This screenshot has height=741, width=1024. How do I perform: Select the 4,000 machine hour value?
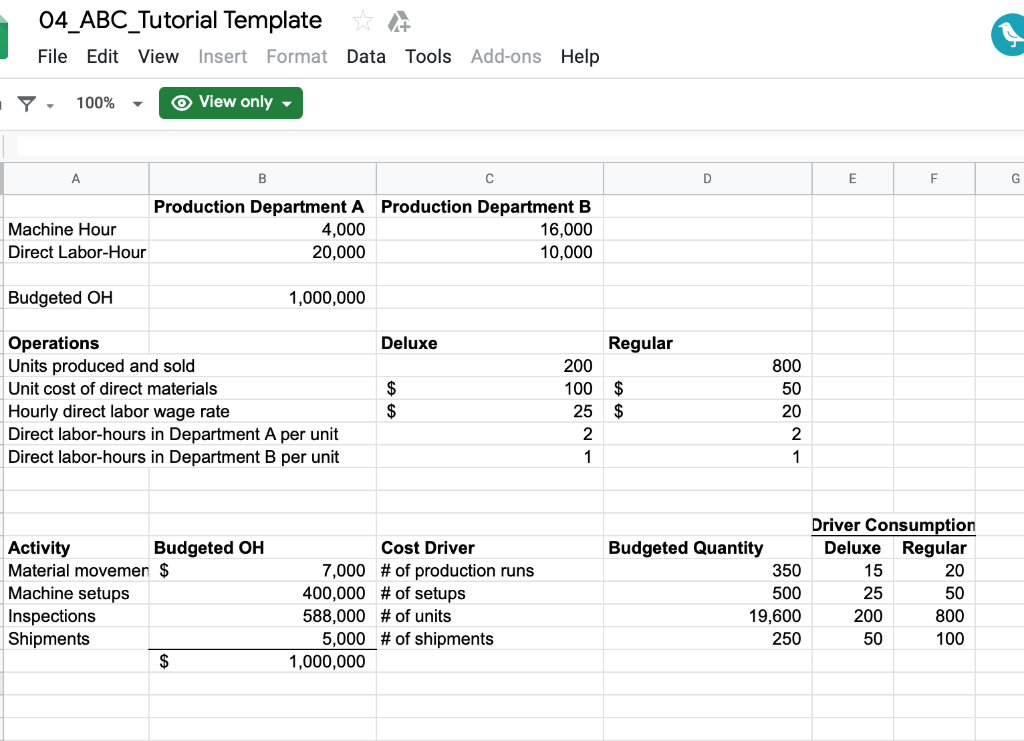263,230
